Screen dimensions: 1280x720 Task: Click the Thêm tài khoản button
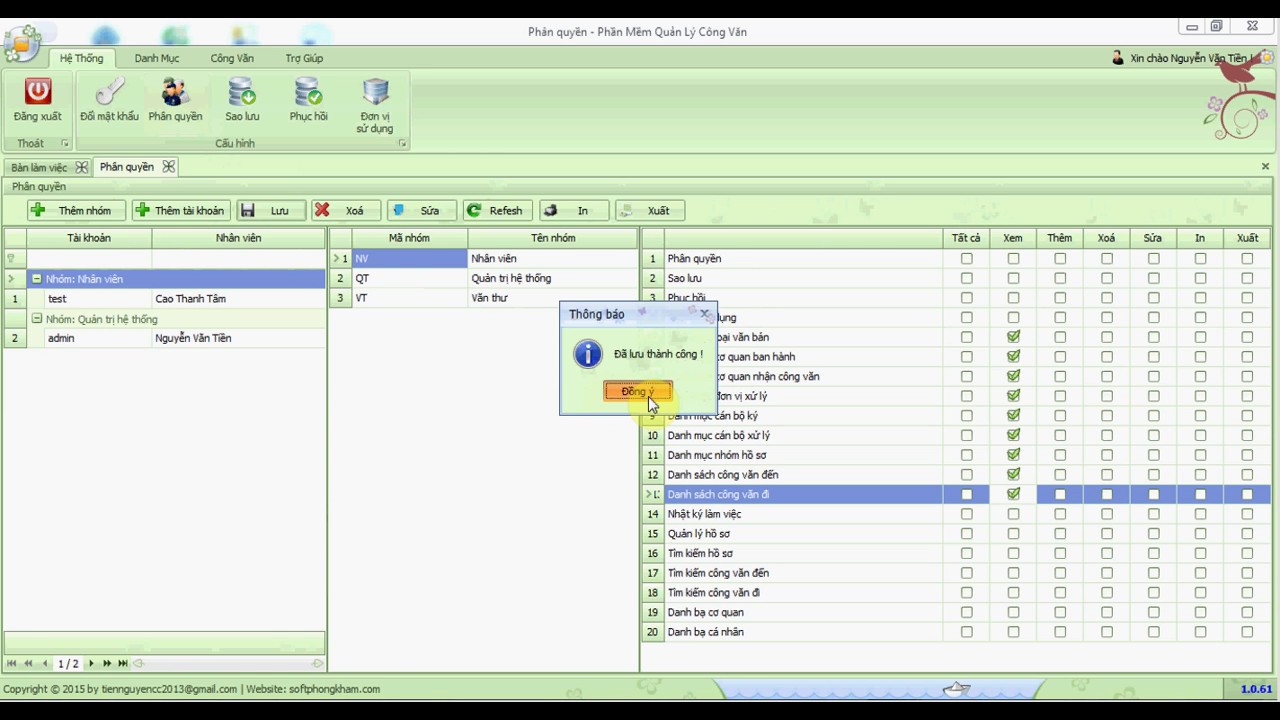pos(181,210)
